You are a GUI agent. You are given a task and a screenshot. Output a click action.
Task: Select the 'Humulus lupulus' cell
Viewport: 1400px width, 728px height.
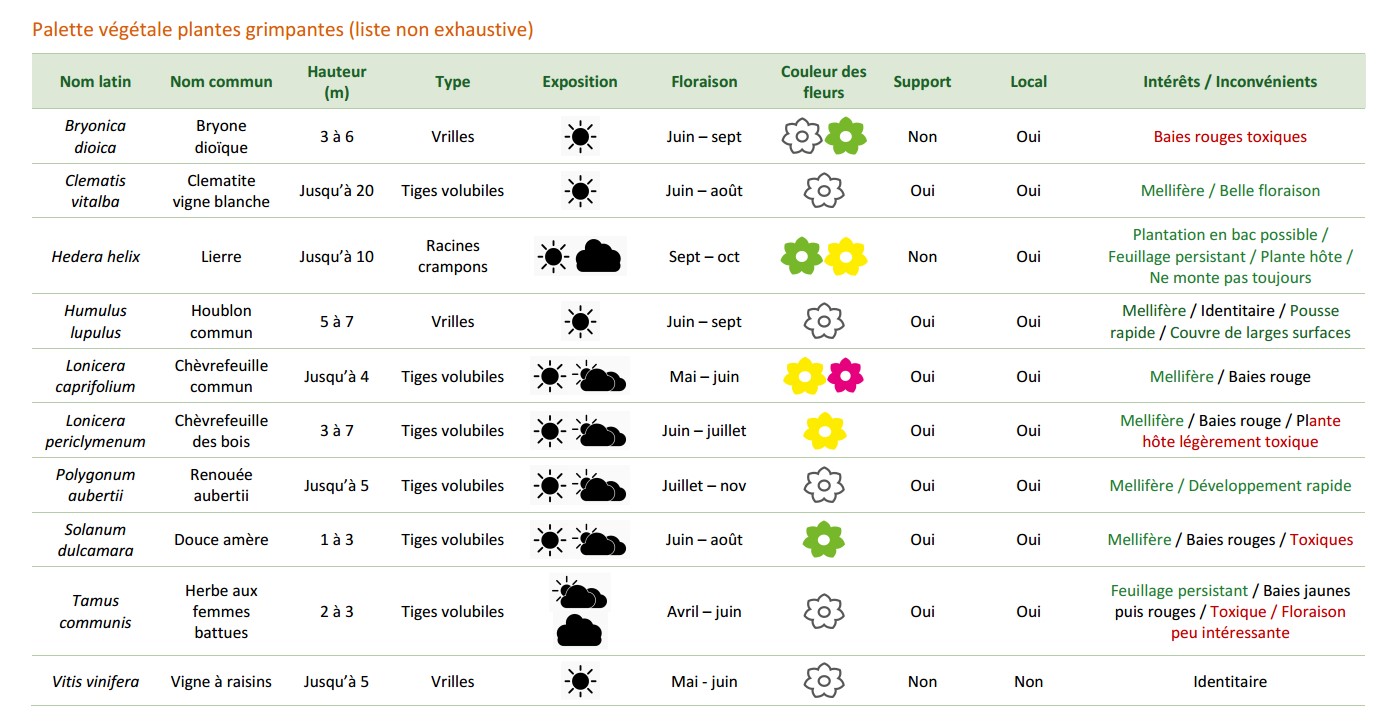95,321
